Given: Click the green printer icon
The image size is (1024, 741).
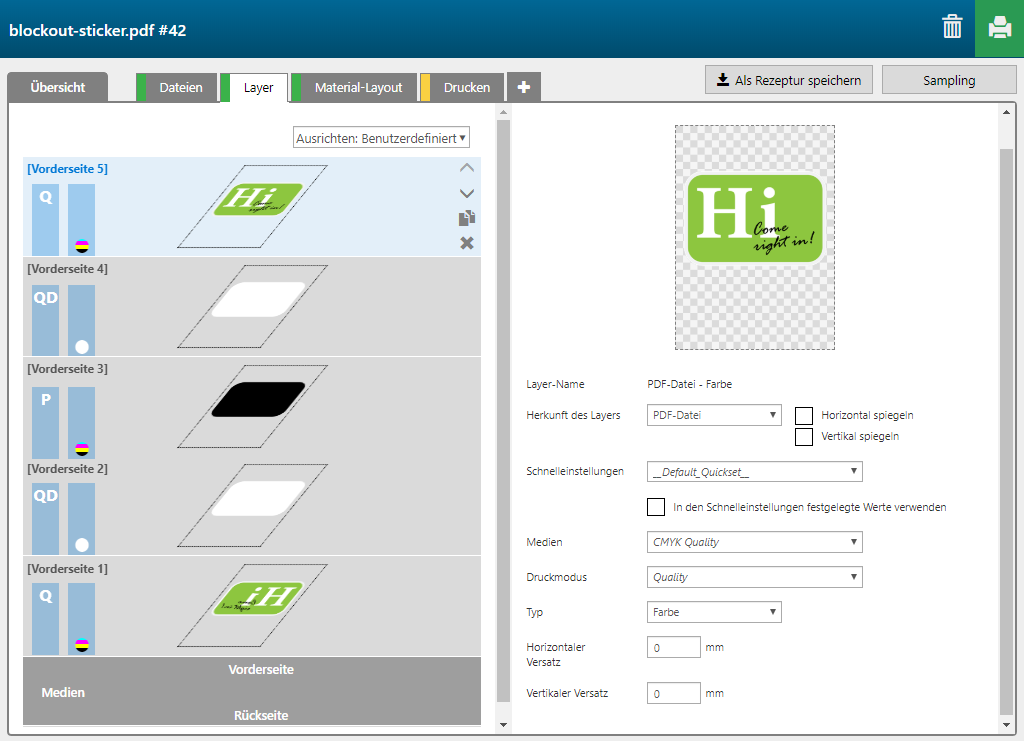Looking at the screenshot, I should [x=999, y=28].
